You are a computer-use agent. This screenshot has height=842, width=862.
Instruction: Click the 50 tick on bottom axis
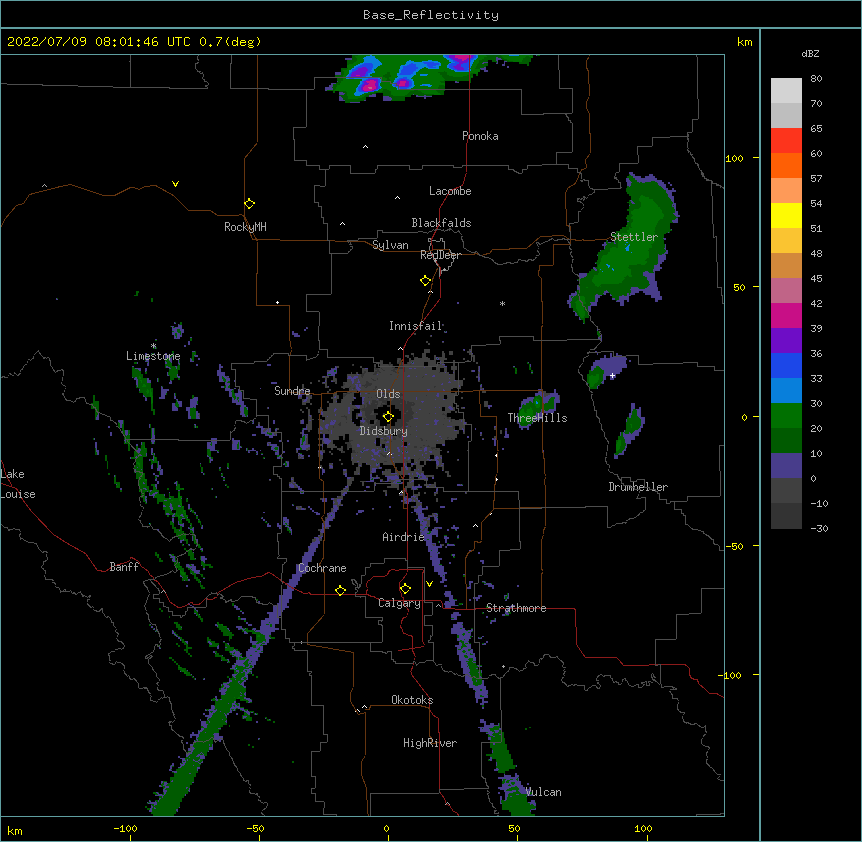(x=514, y=828)
